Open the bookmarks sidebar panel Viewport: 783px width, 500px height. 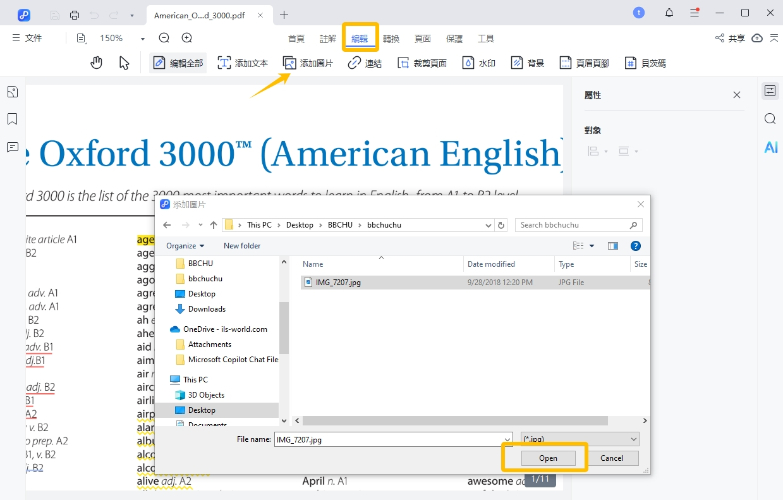click(12, 119)
